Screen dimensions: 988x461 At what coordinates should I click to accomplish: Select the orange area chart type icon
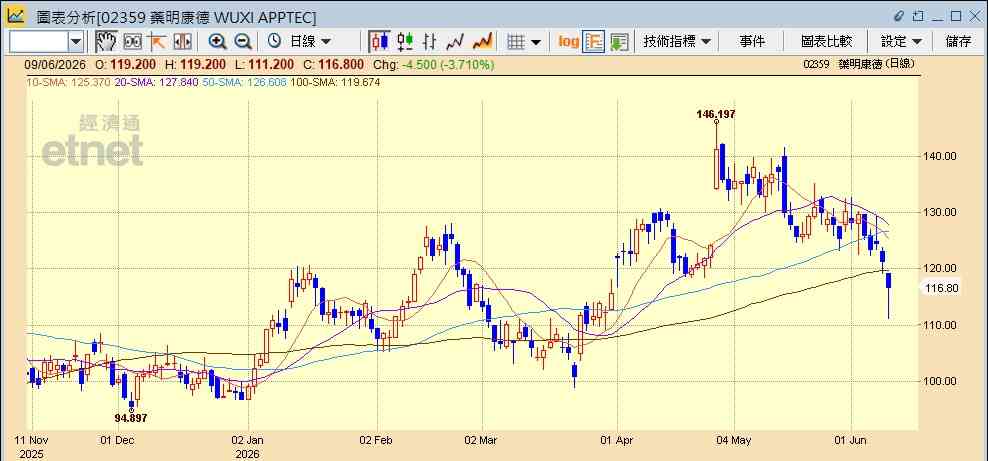click(x=482, y=42)
